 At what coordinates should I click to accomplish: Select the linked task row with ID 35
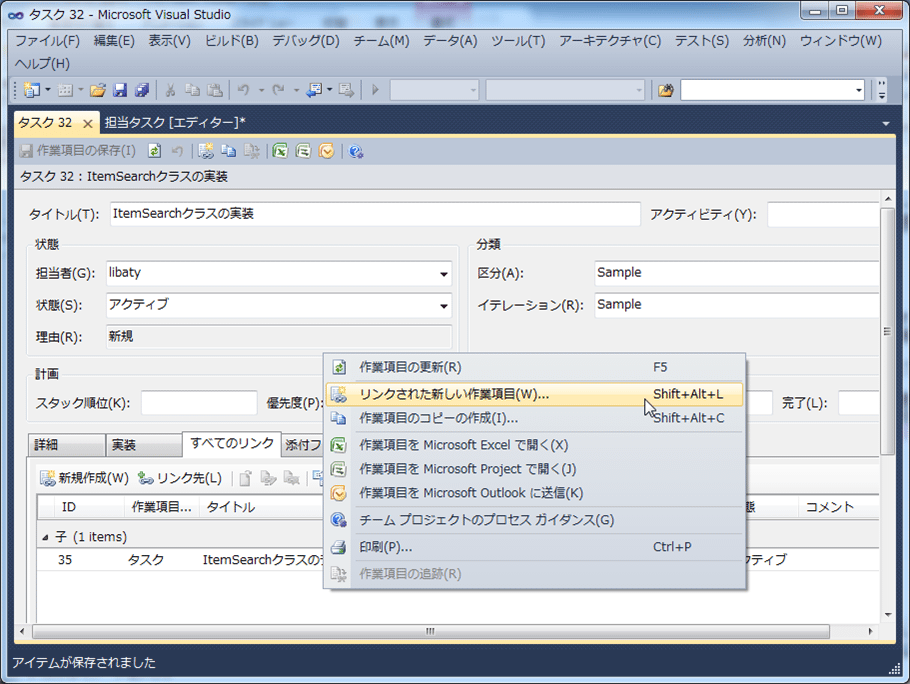[457, 560]
